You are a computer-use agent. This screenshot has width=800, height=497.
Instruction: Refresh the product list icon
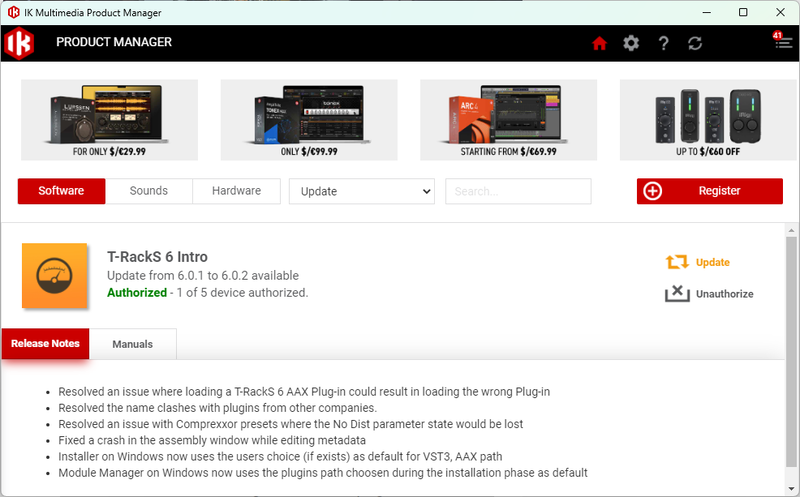point(695,43)
